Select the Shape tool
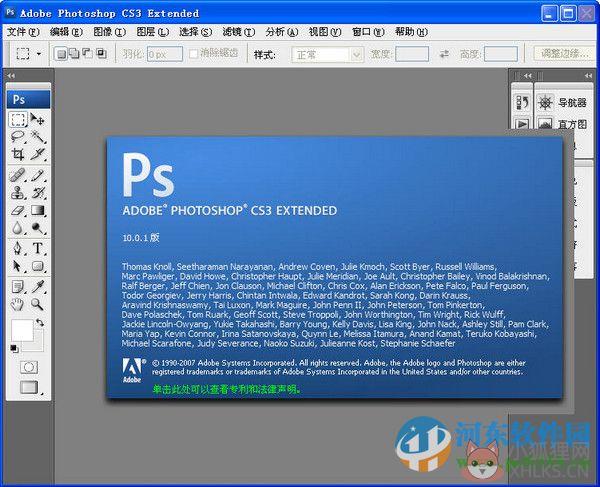Viewport: 600px width, 487px height. click(38, 265)
